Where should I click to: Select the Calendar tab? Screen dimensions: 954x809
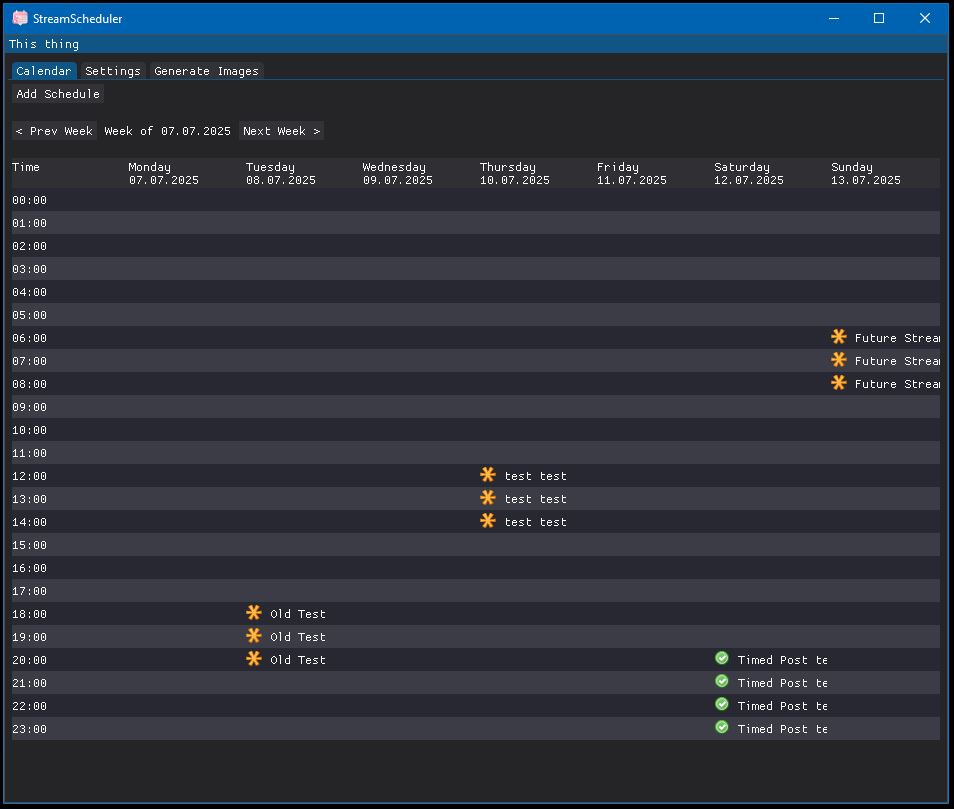[44, 70]
